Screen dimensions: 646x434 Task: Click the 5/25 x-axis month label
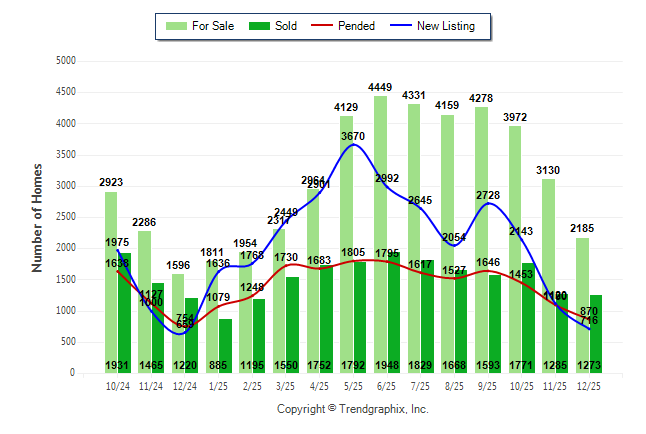(352, 386)
